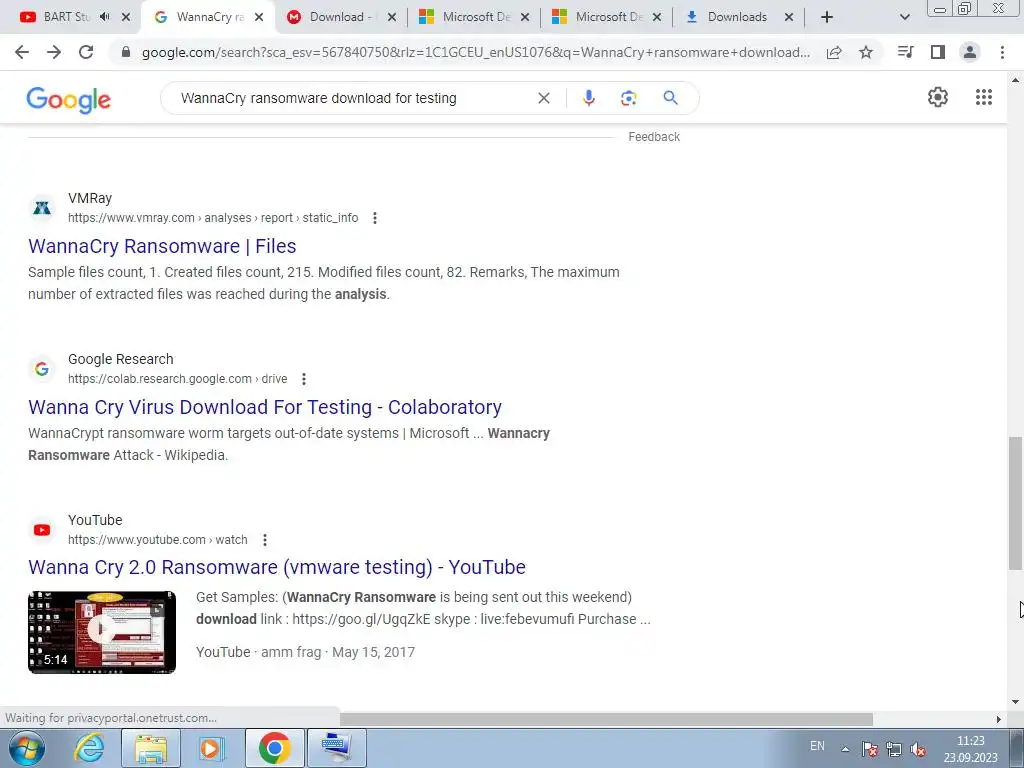The width and height of the screenshot is (1024, 768).
Task: Open Wanna Cry 2.0 Ransomware YouTube link
Action: 276,567
